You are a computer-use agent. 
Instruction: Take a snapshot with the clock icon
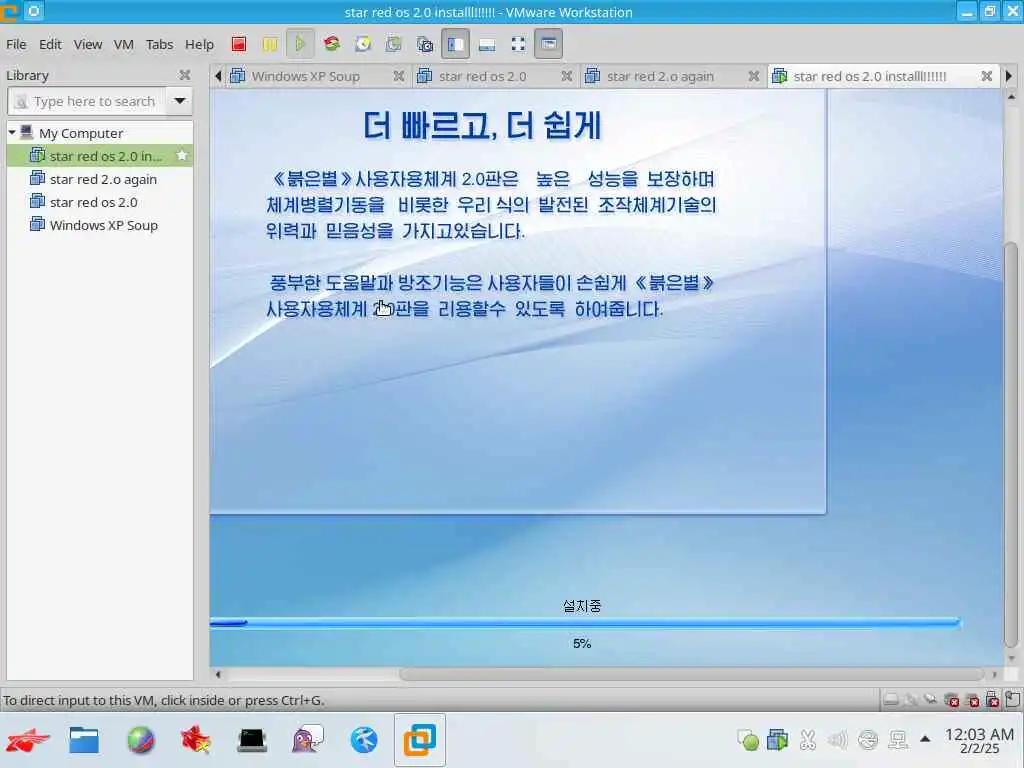point(363,44)
